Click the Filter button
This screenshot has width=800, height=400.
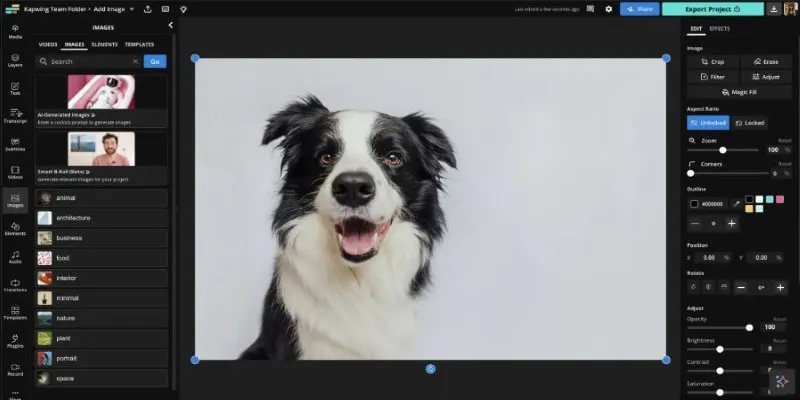coord(713,77)
